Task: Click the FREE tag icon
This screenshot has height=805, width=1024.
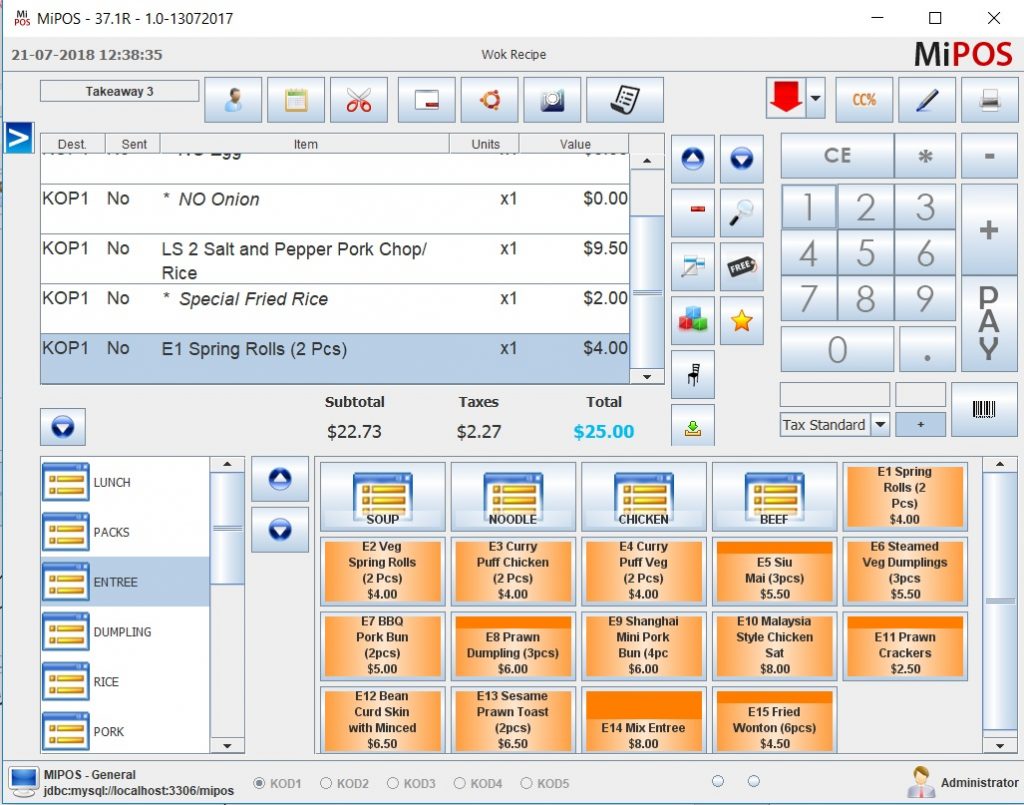Action: click(x=742, y=266)
